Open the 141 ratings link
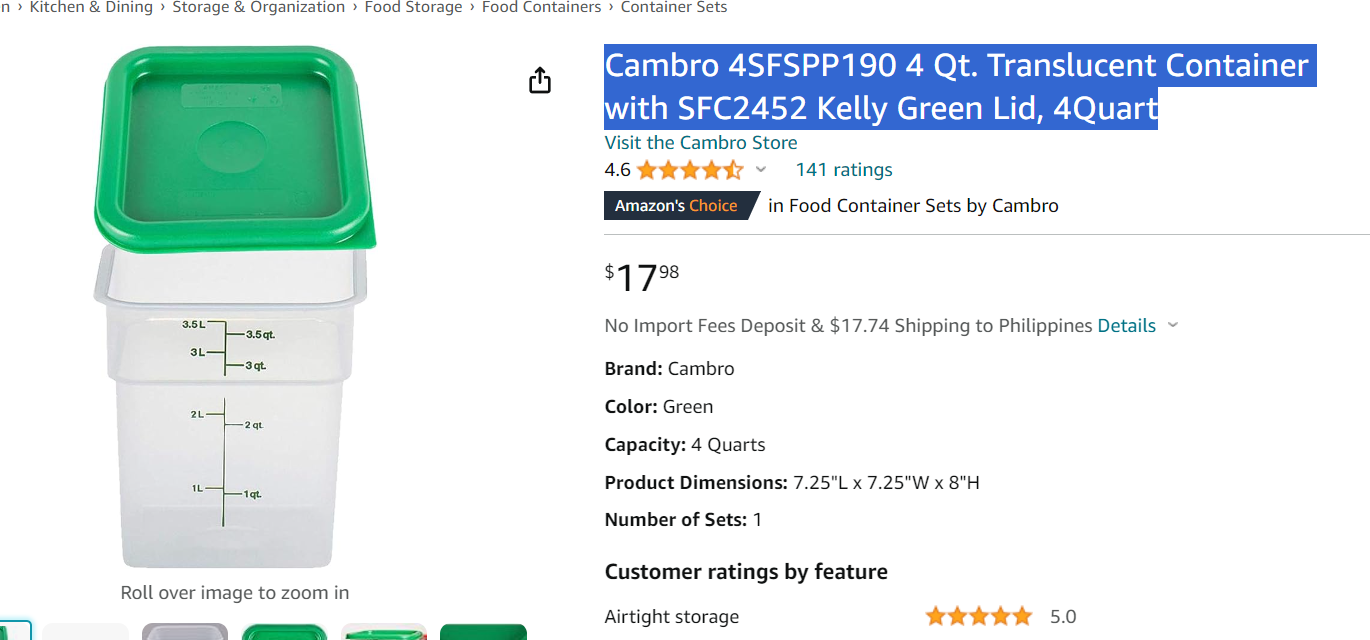This screenshot has height=640, width=1370. (844, 170)
